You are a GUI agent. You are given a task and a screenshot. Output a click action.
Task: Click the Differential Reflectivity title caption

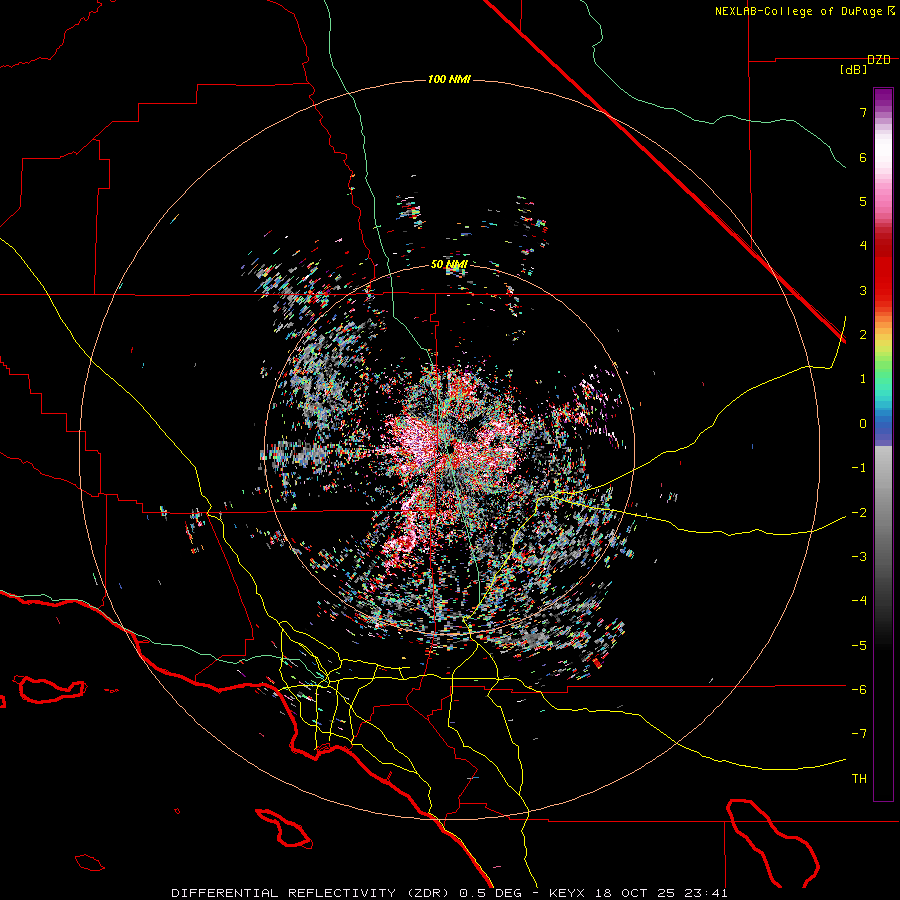click(x=449, y=893)
